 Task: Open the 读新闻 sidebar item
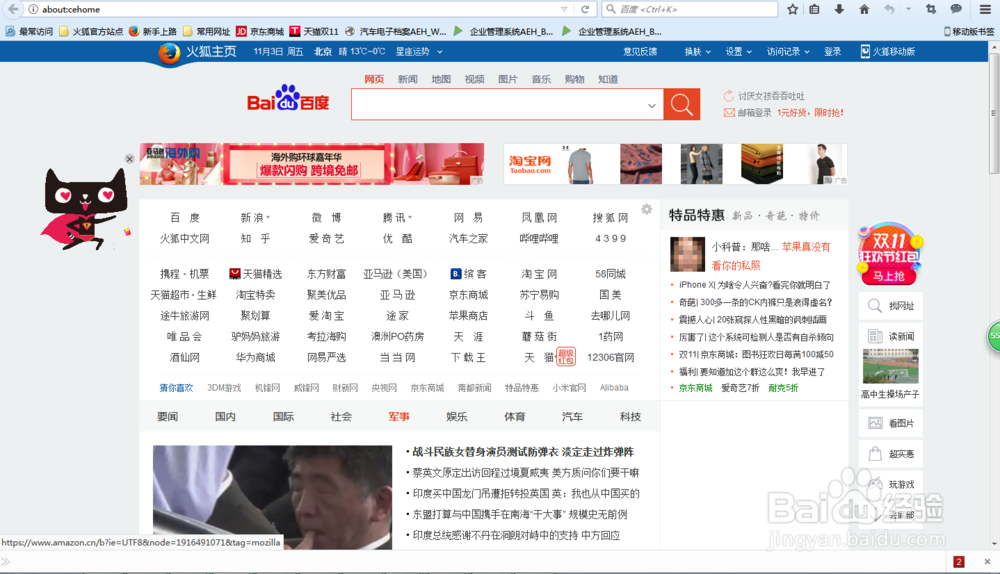(890, 336)
